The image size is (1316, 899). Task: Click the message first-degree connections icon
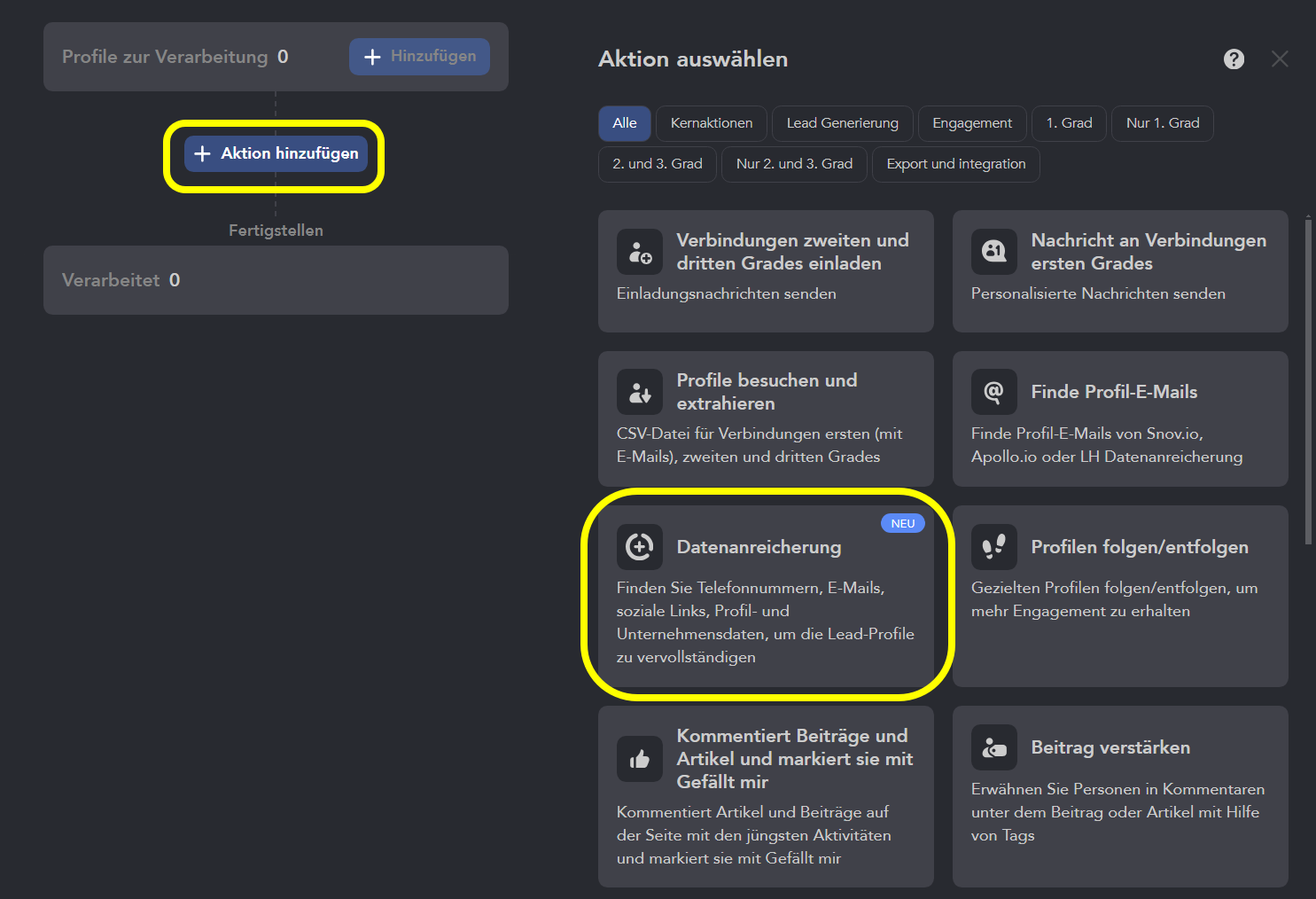coord(993,252)
